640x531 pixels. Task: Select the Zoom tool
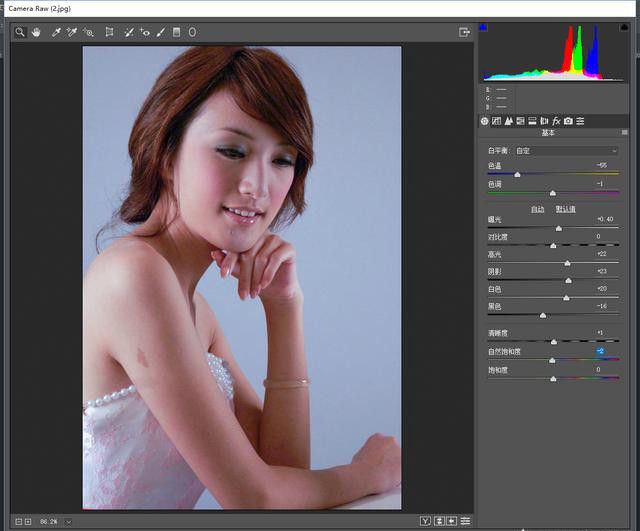click(20, 32)
